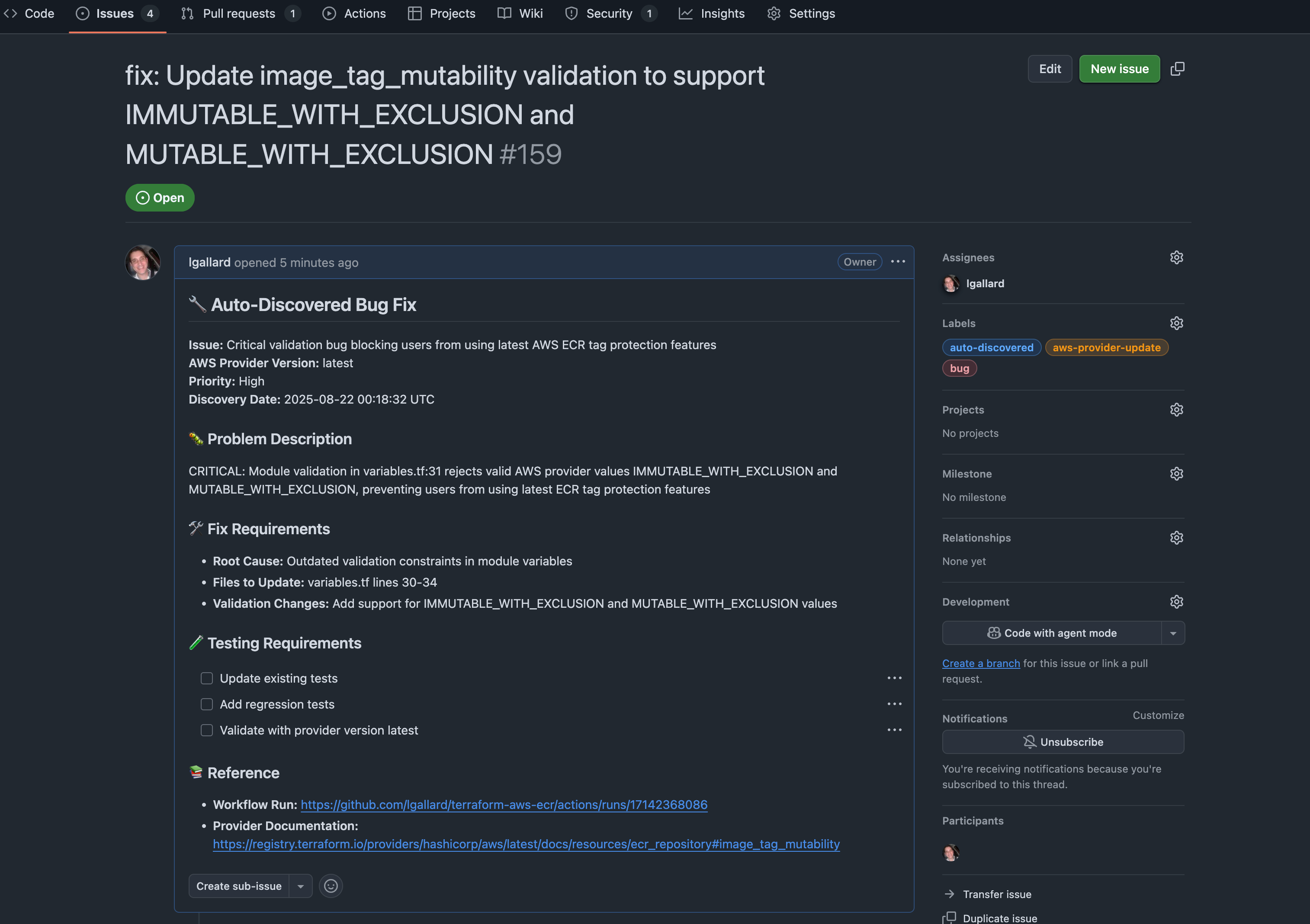Check Validate with provider version latest
The width and height of the screenshot is (1310, 924).
[206, 730]
